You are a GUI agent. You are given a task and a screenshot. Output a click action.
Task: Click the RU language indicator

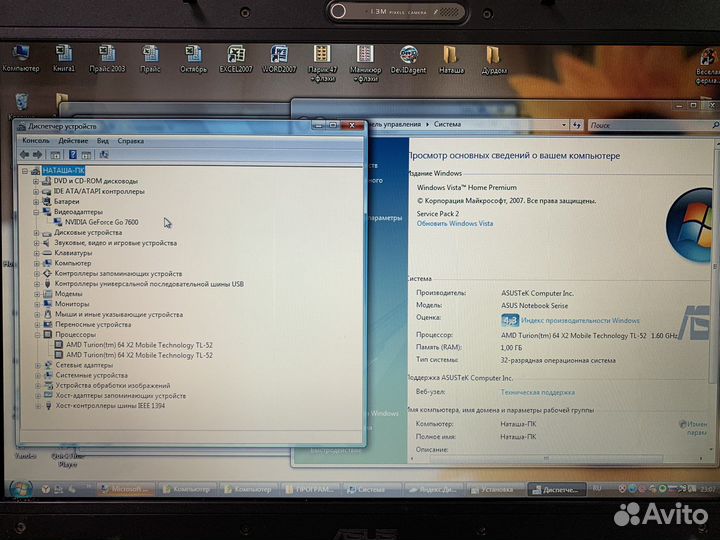(596, 488)
